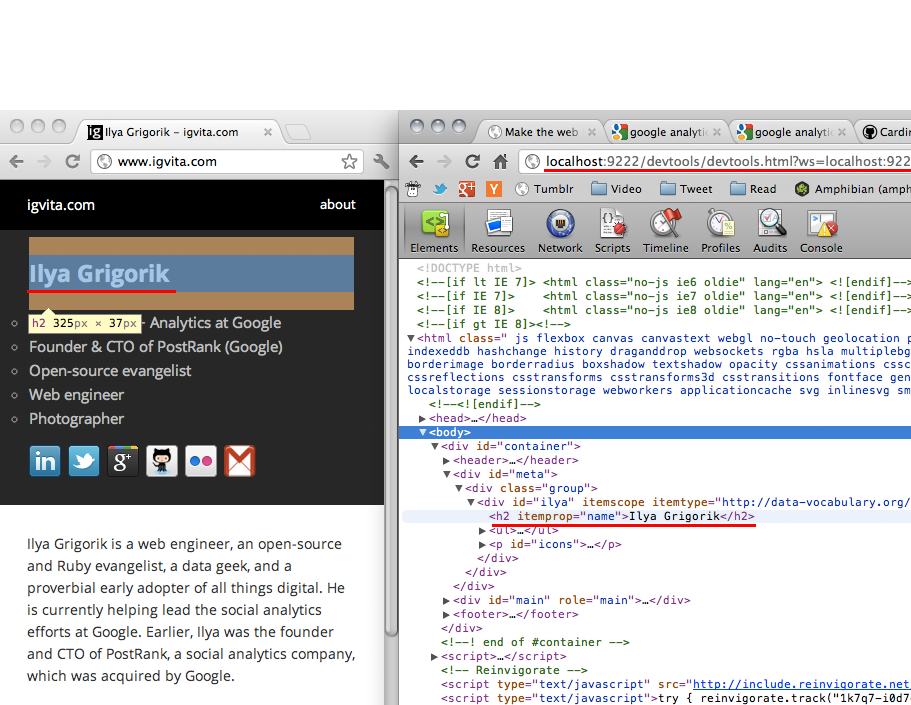This screenshot has width=911, height=705.
Task: Go forward in the igvita browser window
Action: click(x=45, y=162)
